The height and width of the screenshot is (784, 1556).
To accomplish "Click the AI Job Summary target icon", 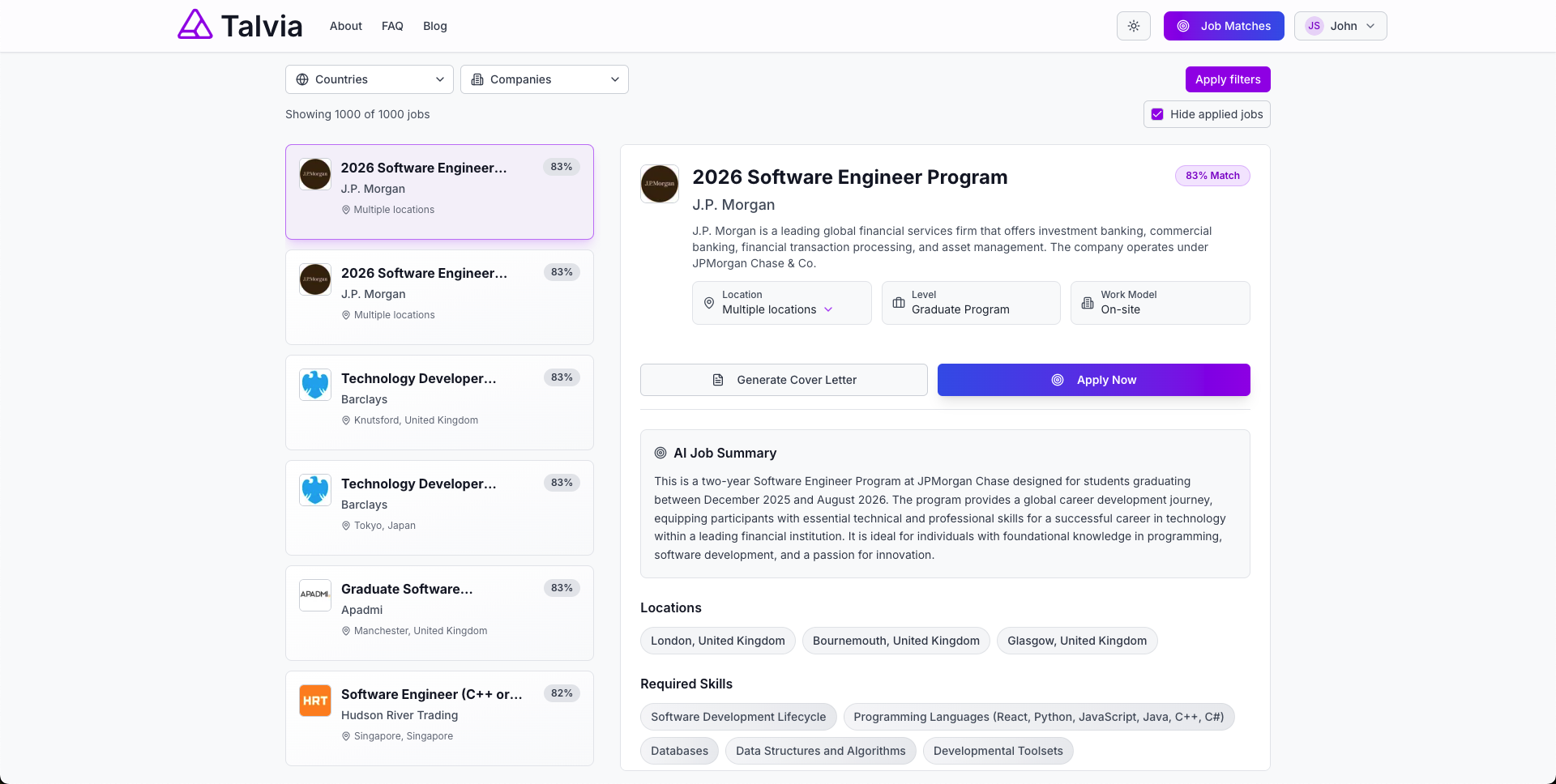I will (660, 454).
